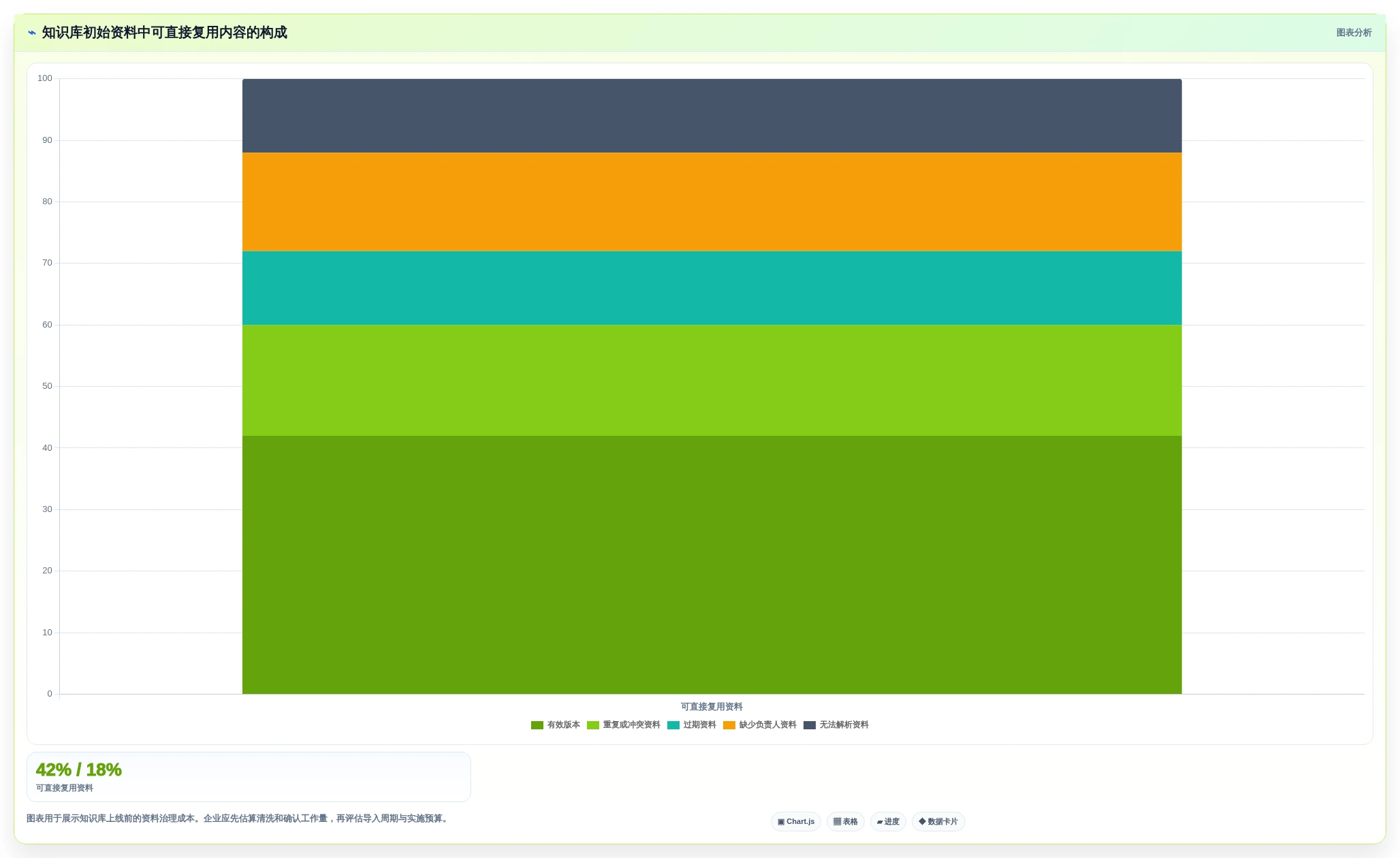The image size is (1400, 858).
Task: Click the 表格 tag chip
Action: pyautogui.click(x=846, y=822)
